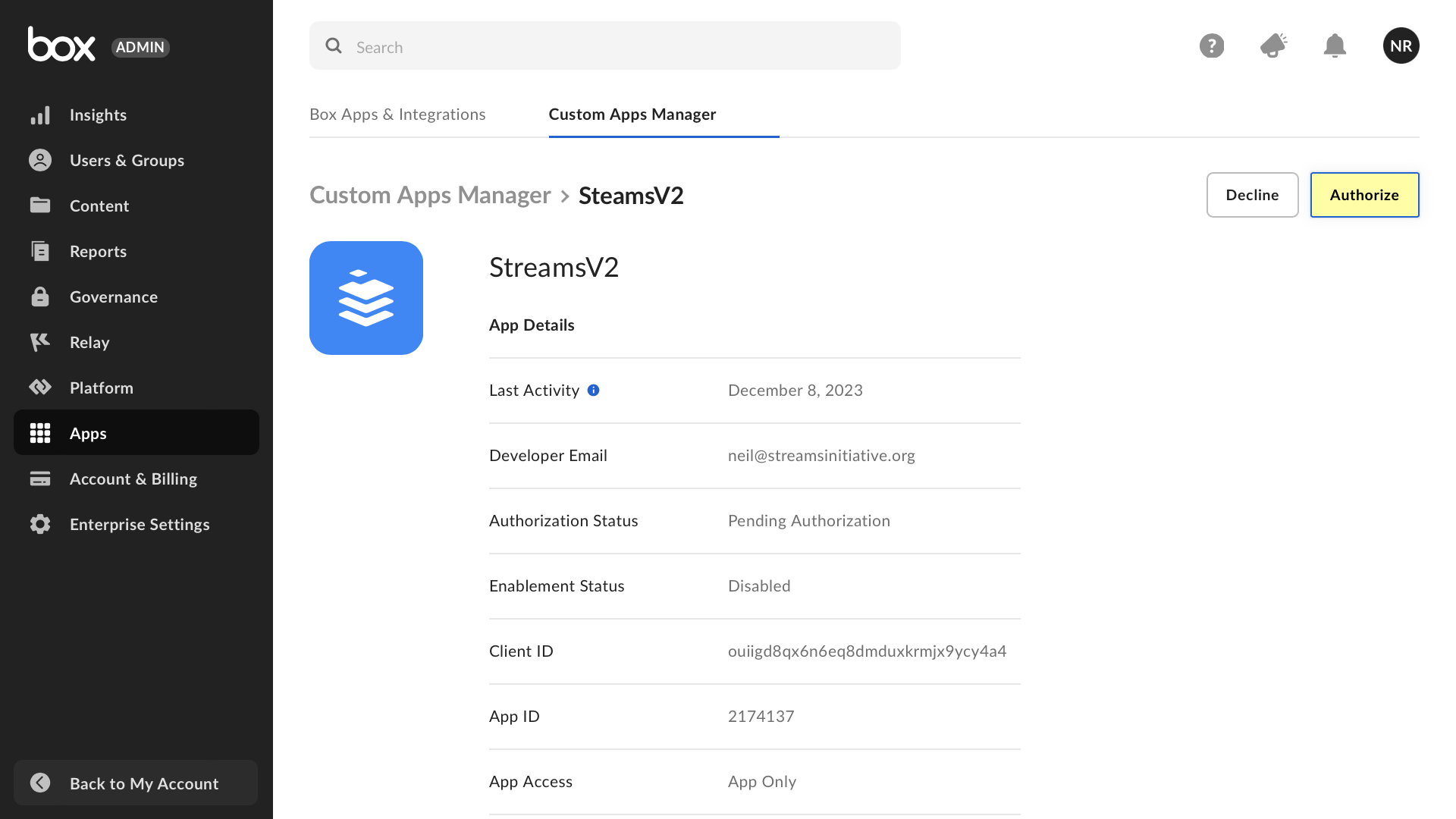
Task: Click the Developer Email label
Action: [x=548, y=455]
